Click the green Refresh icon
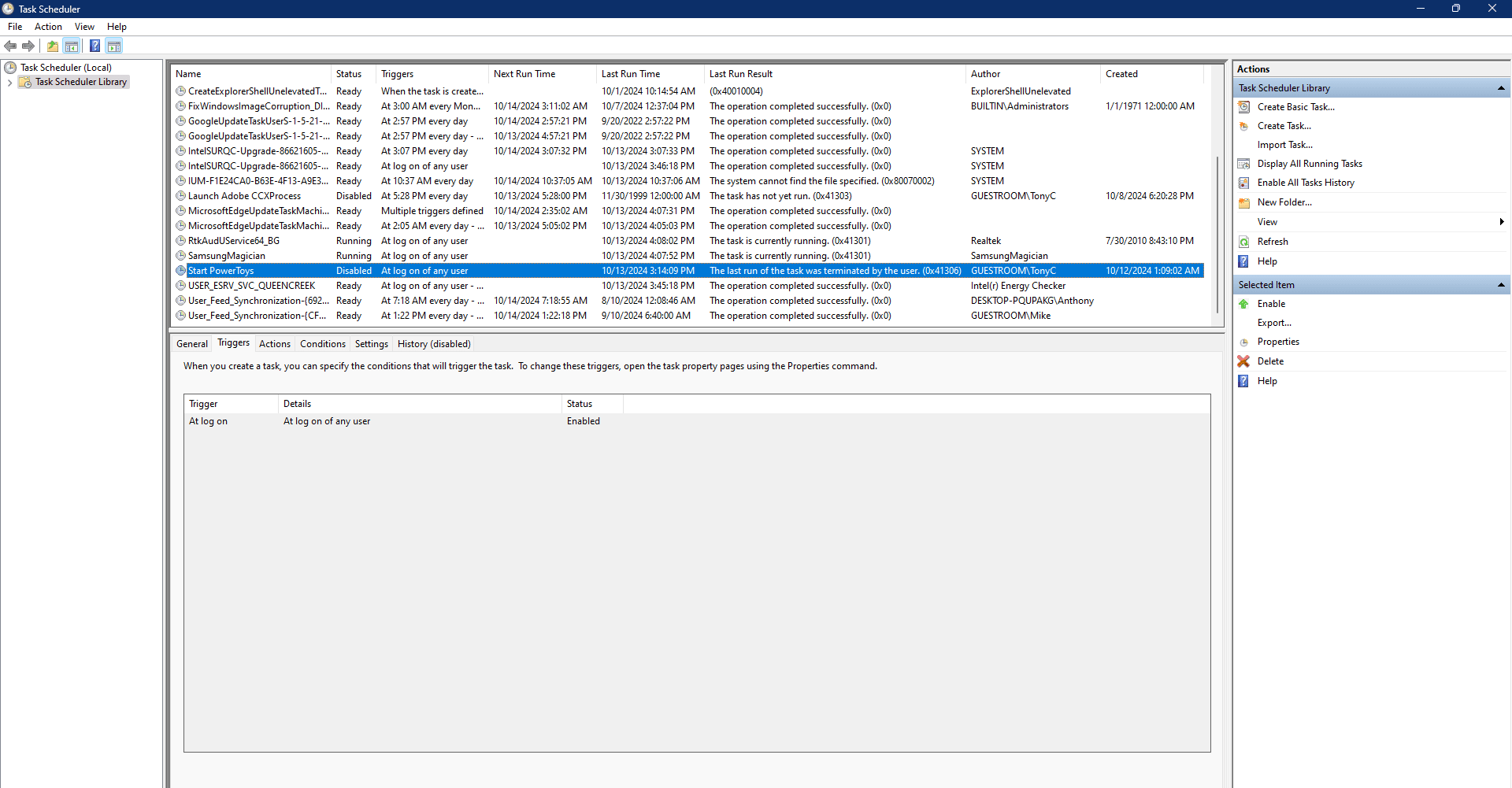This screenshot has width=1512, height=788. 1244,242
